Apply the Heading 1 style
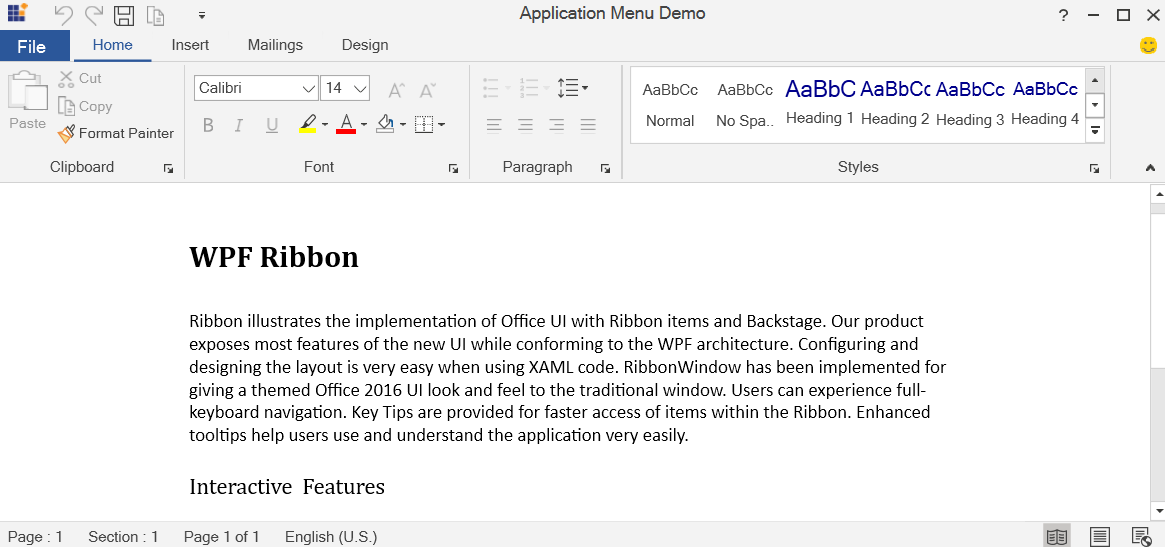Image resolution: width=1165 pixels, height=547 pixels. pos(820,103)
